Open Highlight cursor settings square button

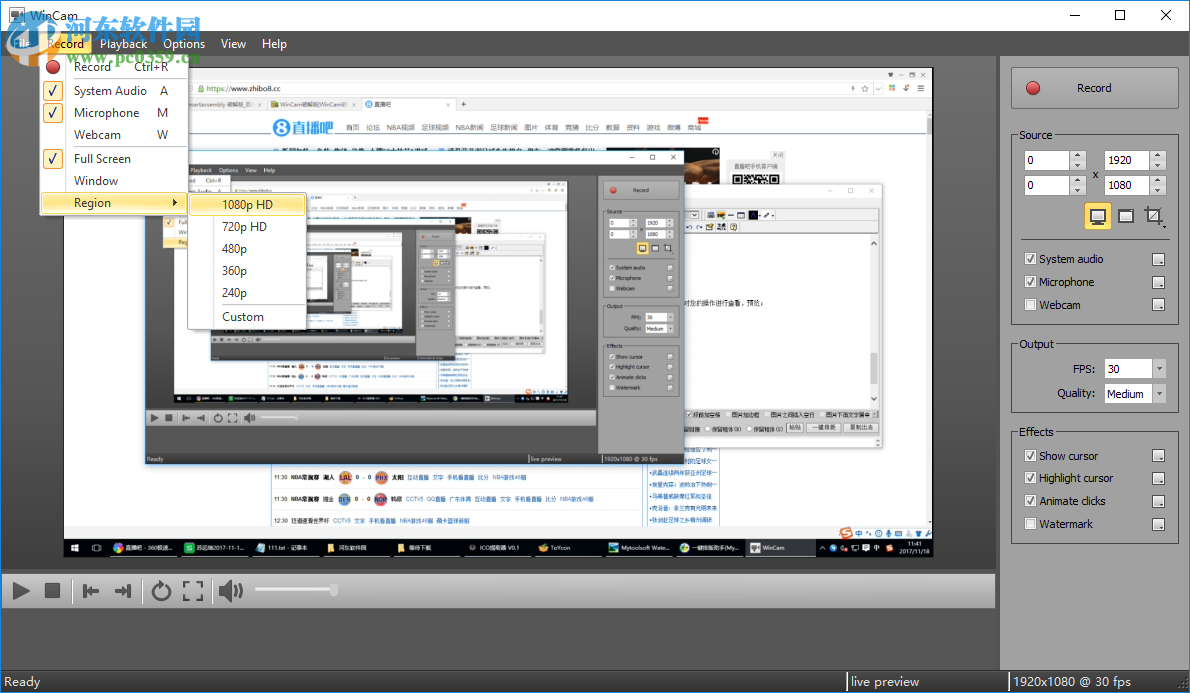[x=1158, y=478]
